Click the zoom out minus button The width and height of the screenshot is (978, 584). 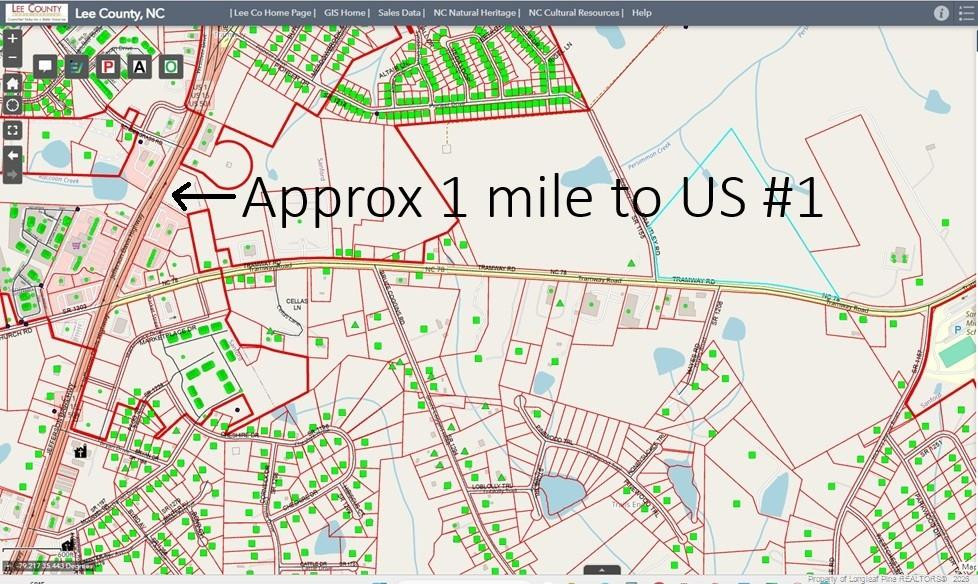(x=12, y=58)
